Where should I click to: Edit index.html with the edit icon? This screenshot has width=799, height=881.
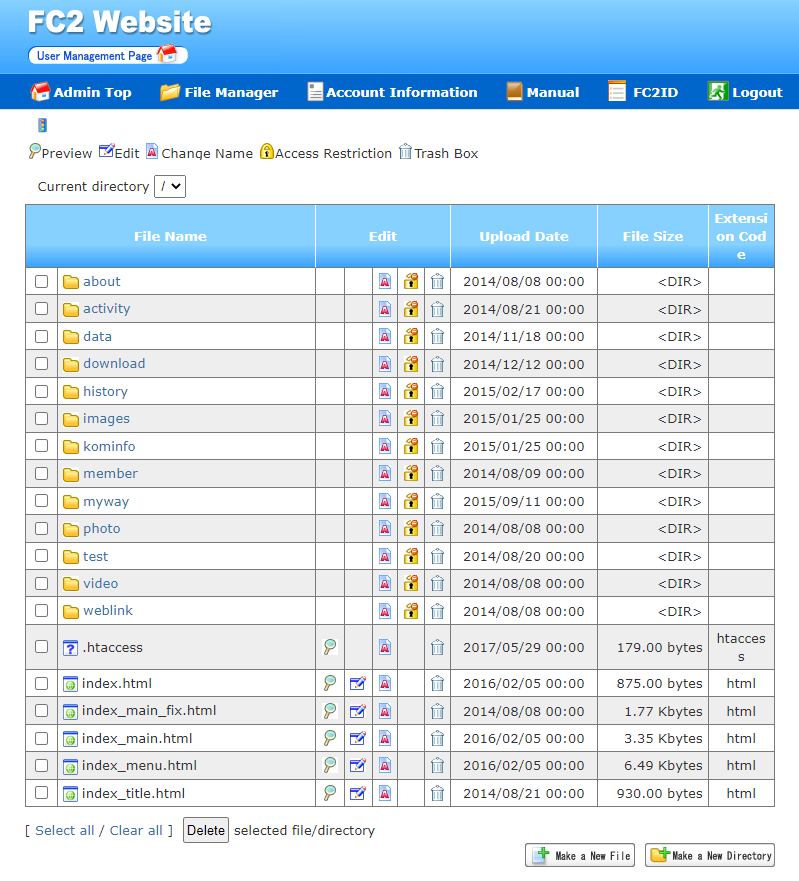click(x=357, y=684)
